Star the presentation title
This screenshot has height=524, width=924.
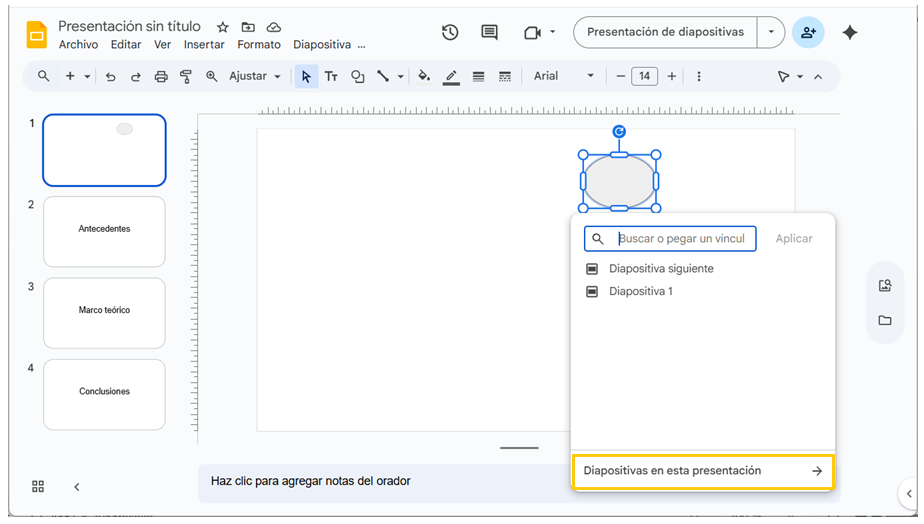[x=223, y=27]
